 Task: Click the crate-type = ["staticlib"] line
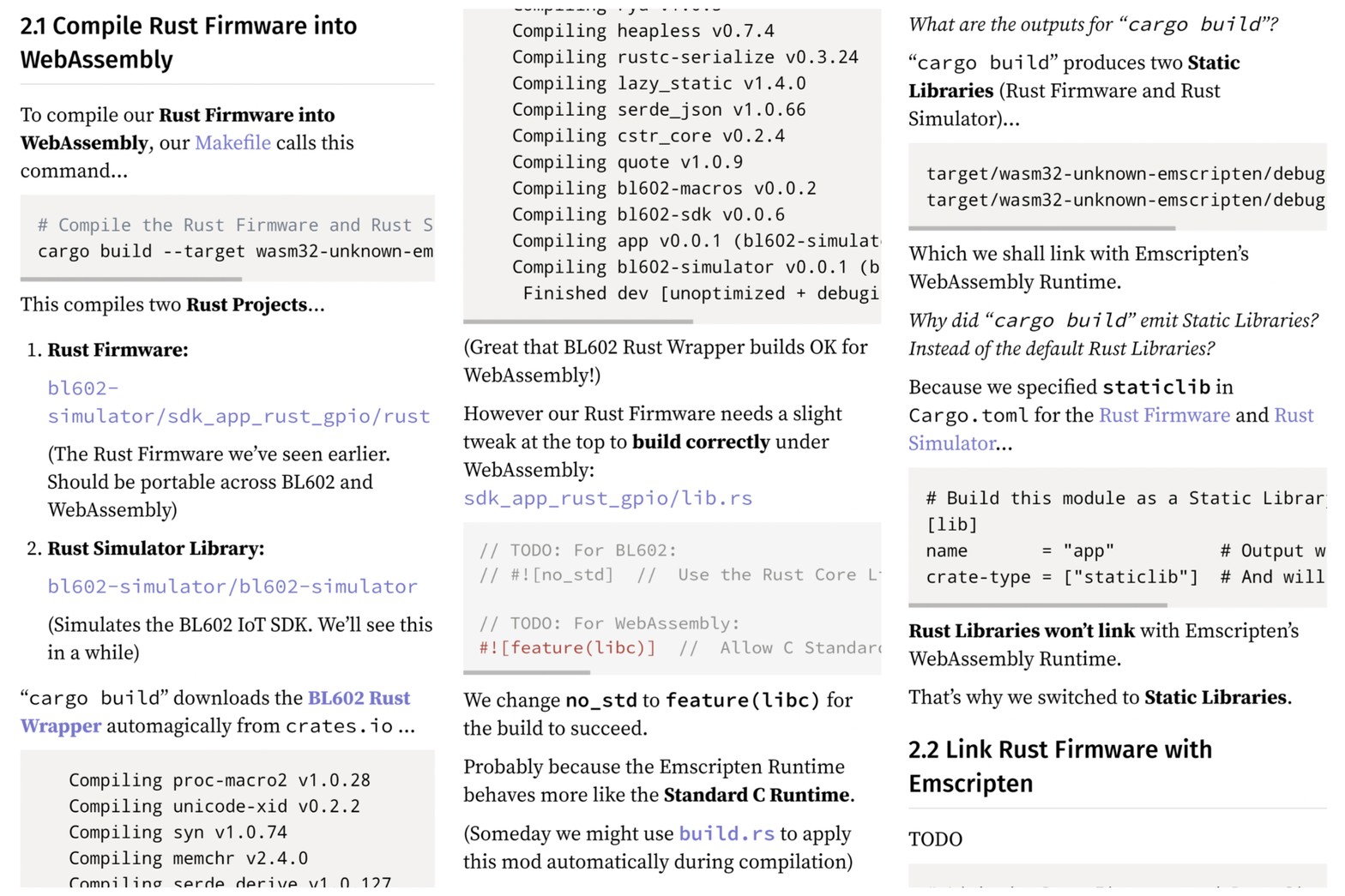[1061, 577]
